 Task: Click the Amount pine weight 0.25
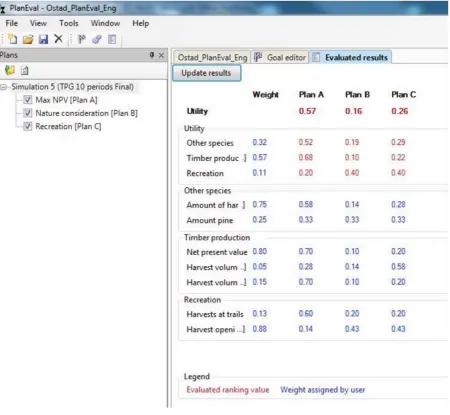click(x=260, y=220)
